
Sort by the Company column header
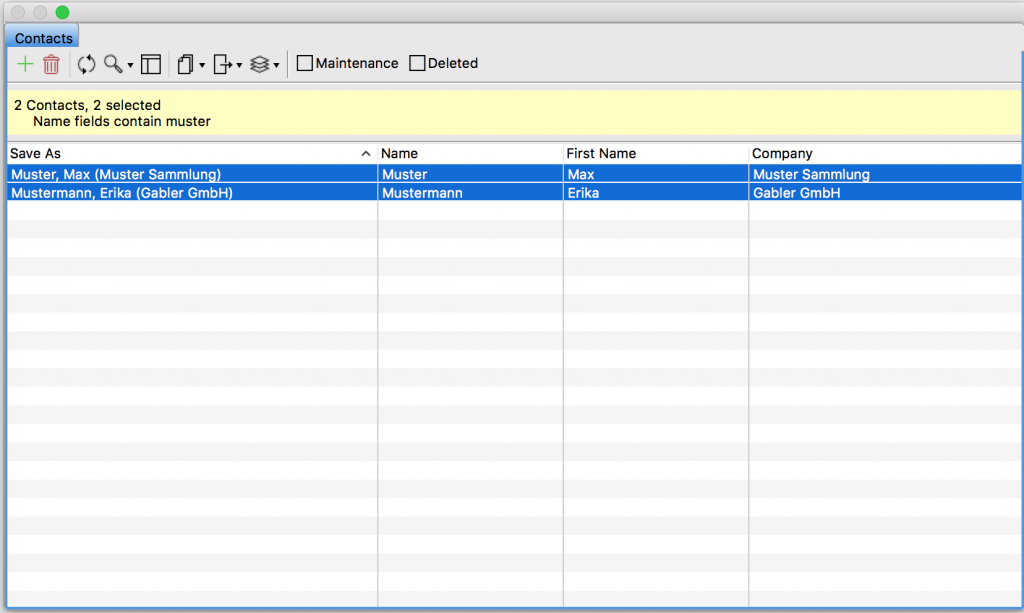pyautogui.click(x=886, y=153)
